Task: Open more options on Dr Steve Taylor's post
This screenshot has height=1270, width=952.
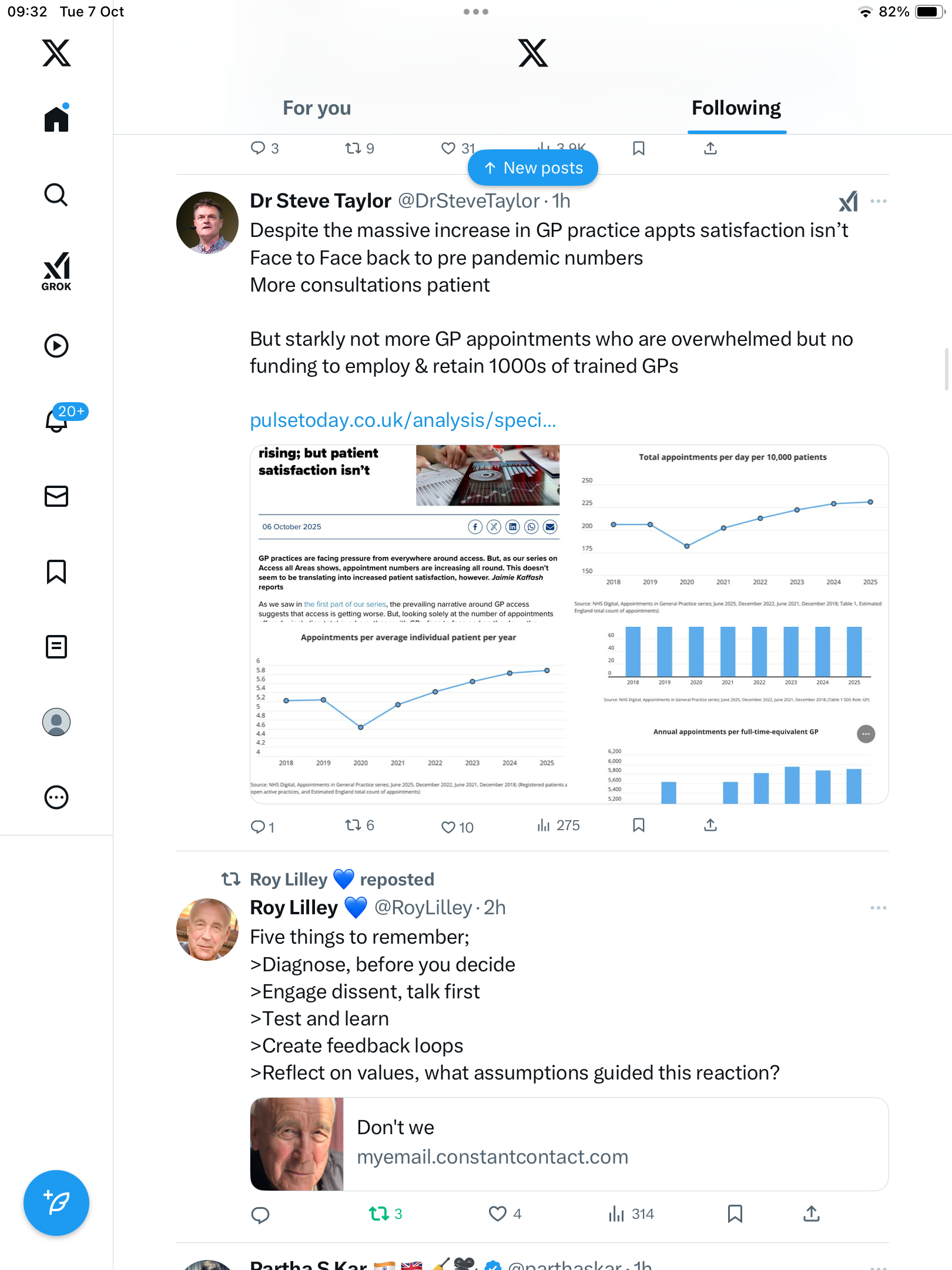Action: click(x=878, y=201)
